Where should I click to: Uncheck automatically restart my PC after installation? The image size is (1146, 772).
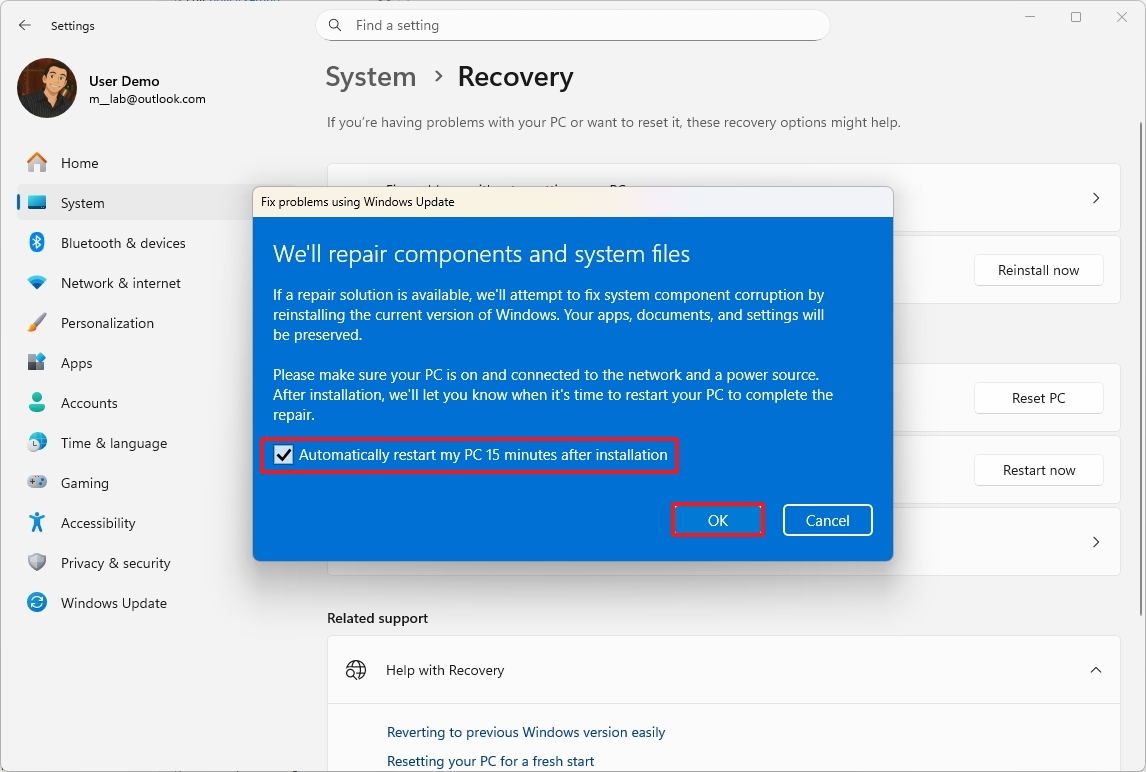[283, 455]
